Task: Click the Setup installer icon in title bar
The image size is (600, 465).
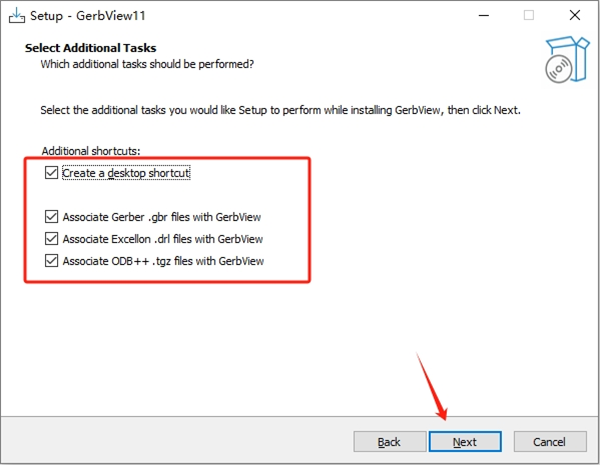Action: 16,14
